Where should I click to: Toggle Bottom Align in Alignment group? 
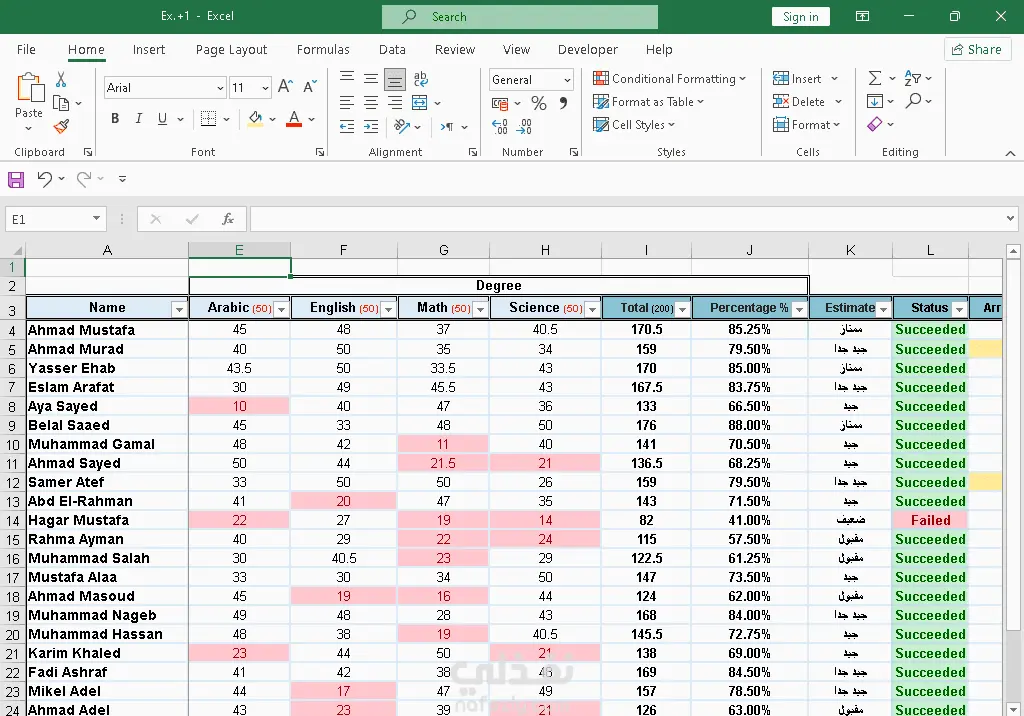(x=395, y=79)
